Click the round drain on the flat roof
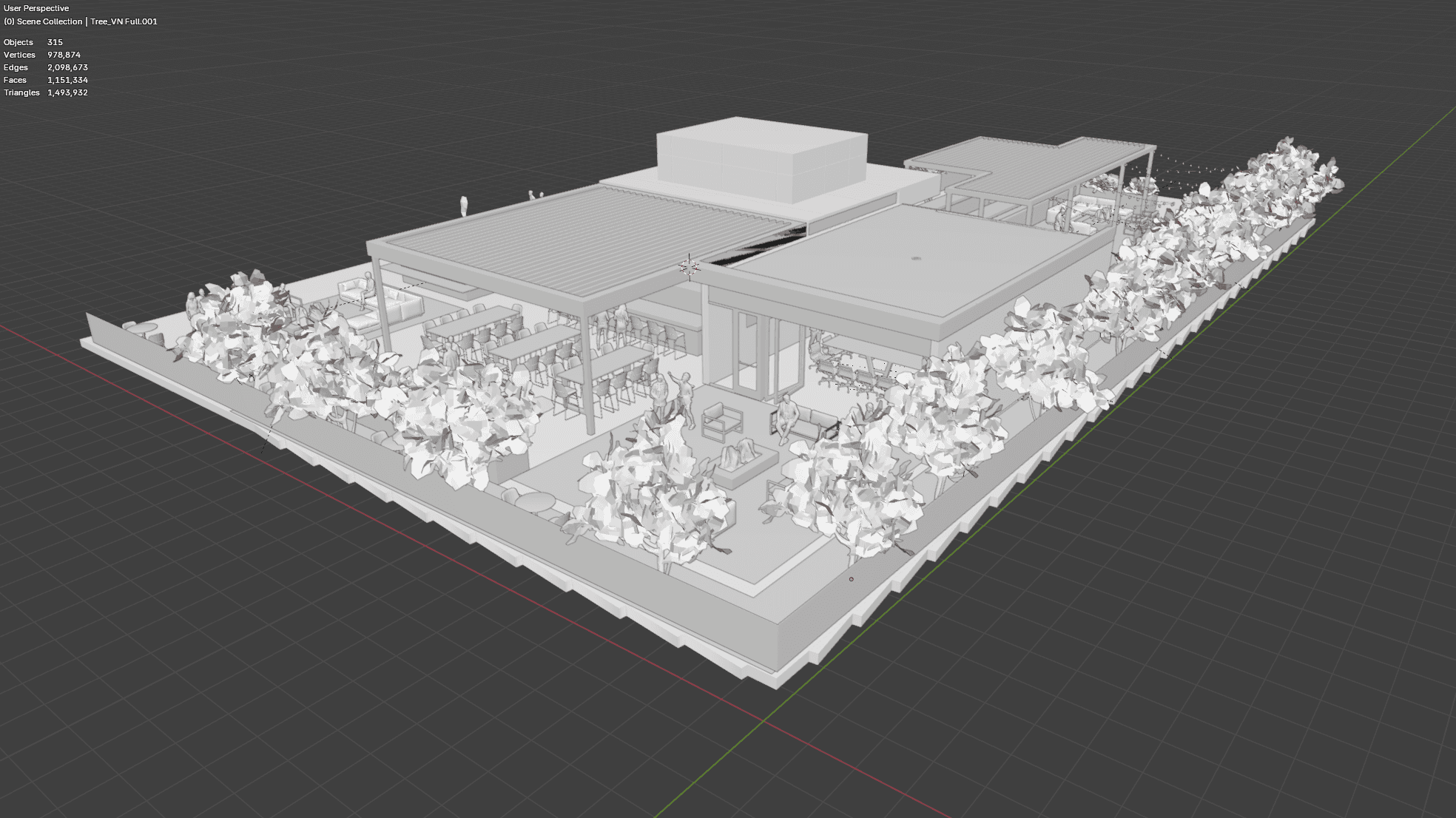Image resolution: width=1456 pixels, height=818 pixels. tap(916, 259)
